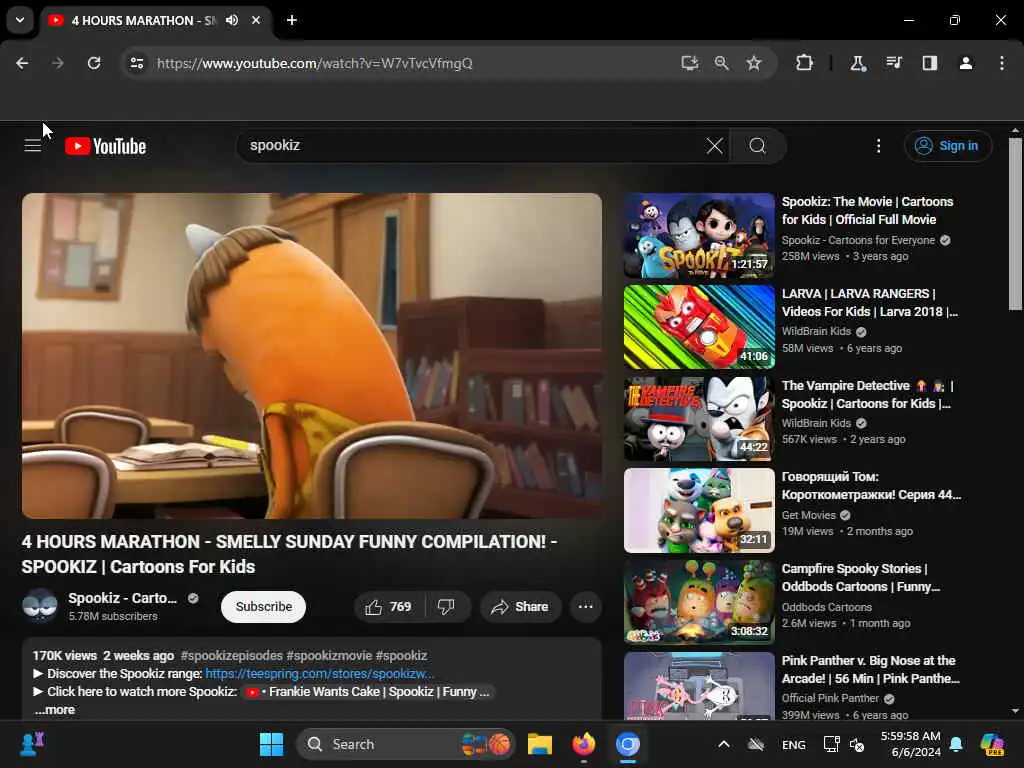Open Pink Panther v. Big Nose title
Screen dimensions: 1024x768
[x=871, y=669]
